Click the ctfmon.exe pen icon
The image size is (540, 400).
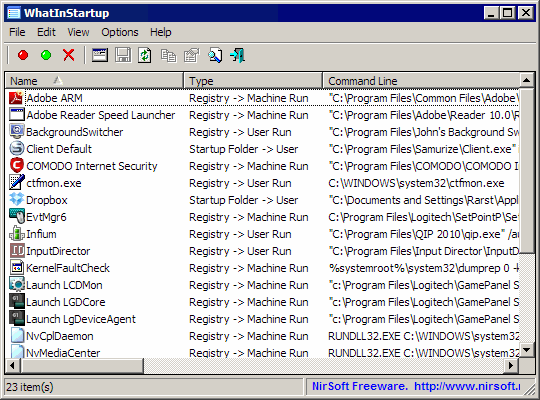(17, 183)
